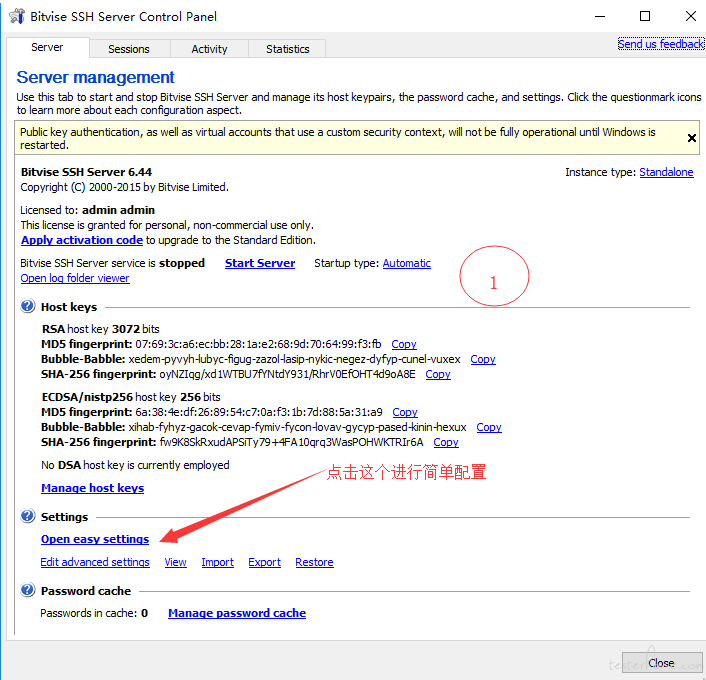Click the 'Server management' heading
This screenshot has width=706, height=680.
pos(95,77)
